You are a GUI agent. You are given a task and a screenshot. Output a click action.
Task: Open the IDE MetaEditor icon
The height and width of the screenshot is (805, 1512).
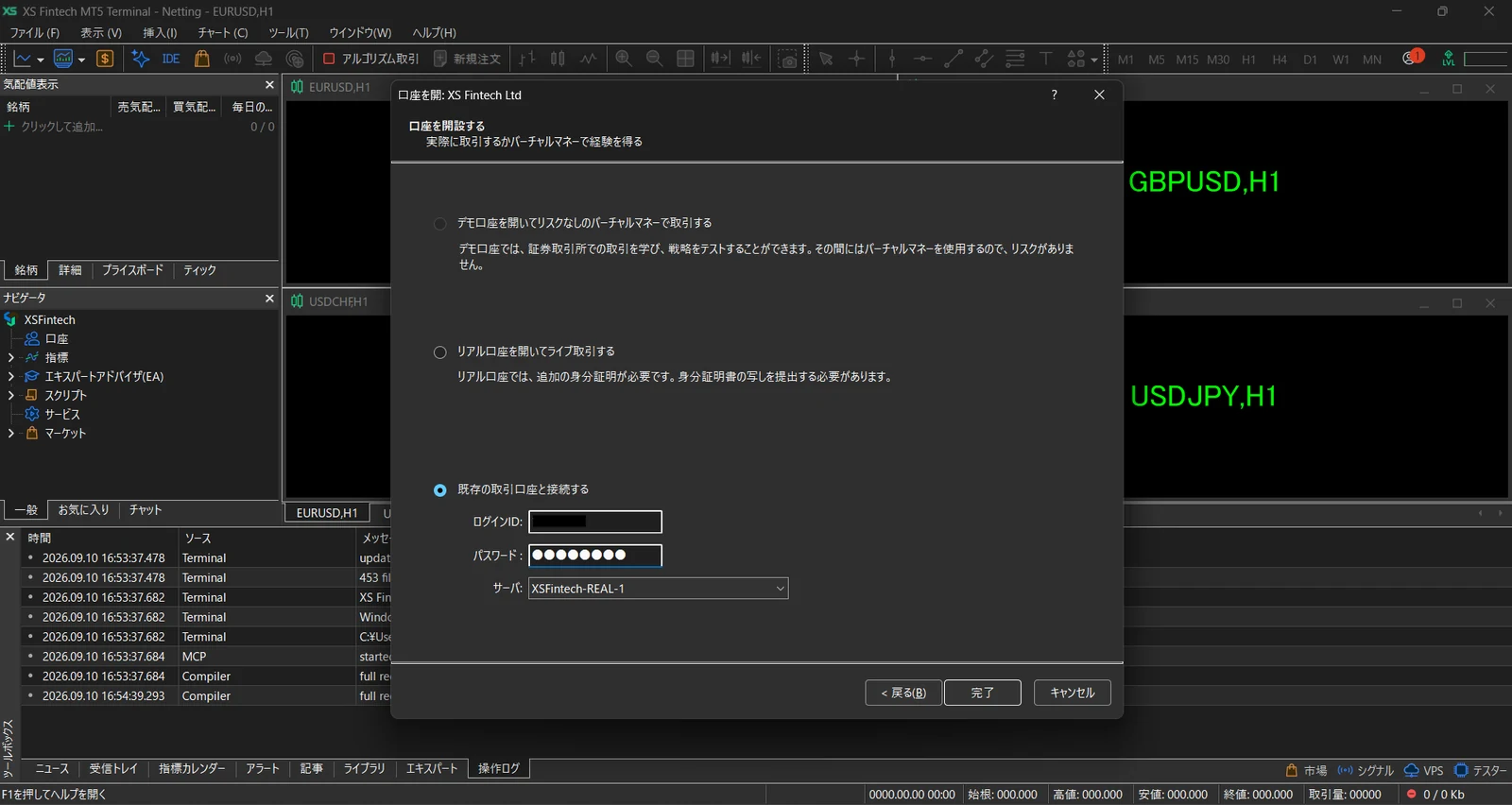pos(170,59)
